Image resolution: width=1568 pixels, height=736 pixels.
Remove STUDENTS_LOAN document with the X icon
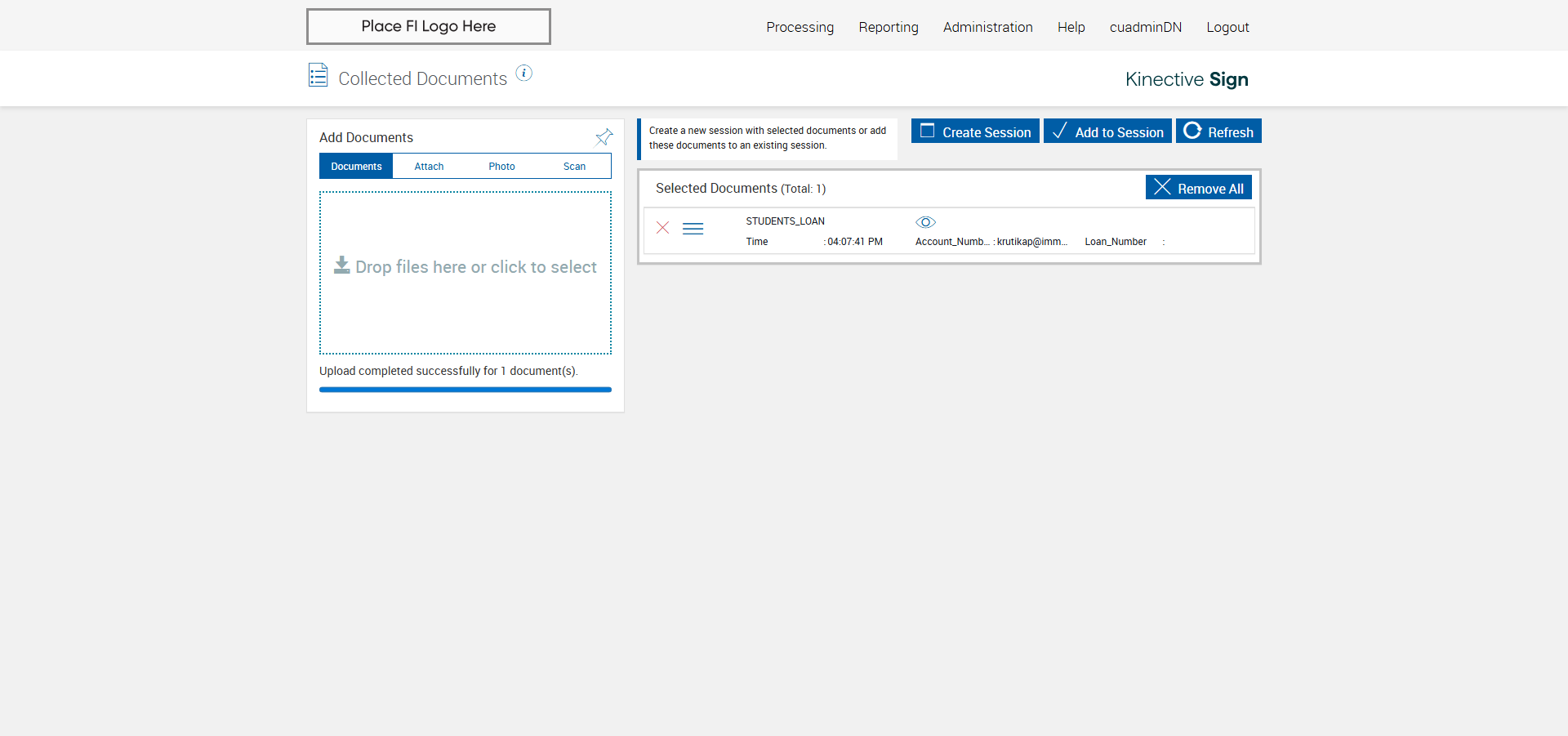(663, 228)
